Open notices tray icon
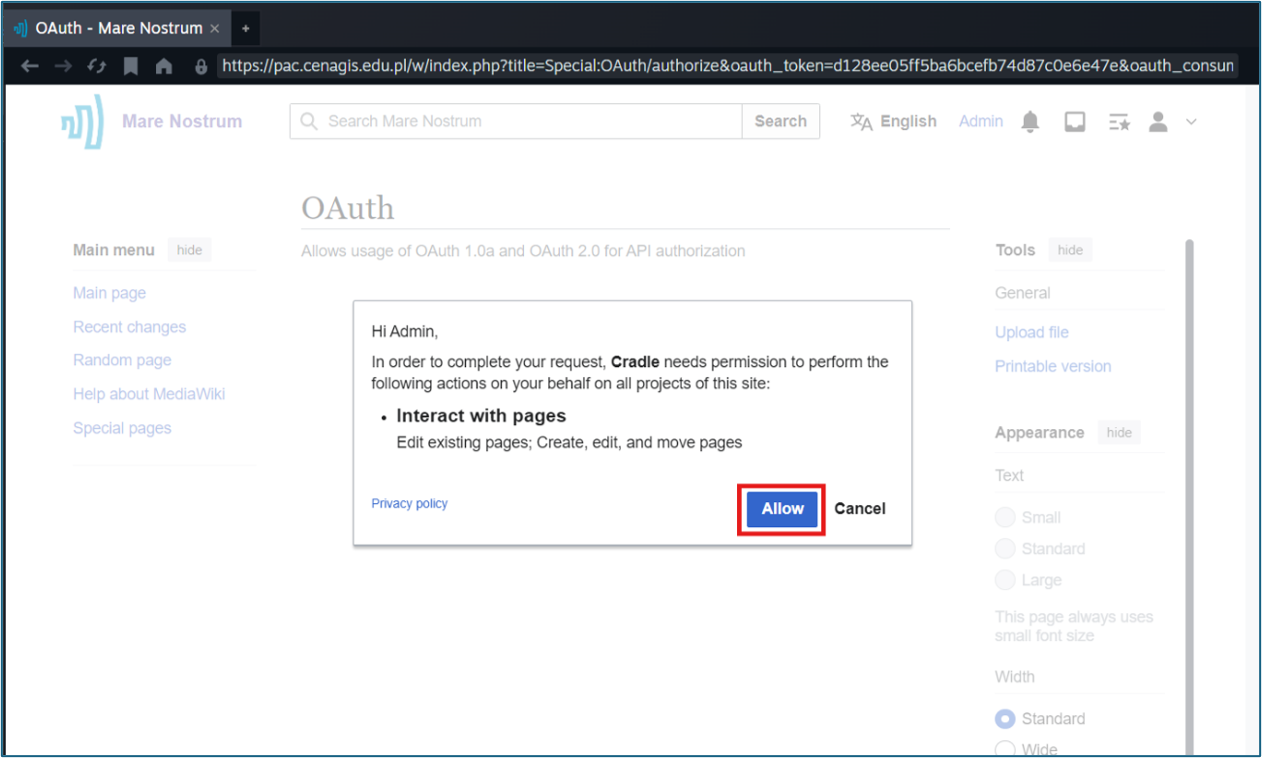 pyautogui.click(x=1075, y=121)
